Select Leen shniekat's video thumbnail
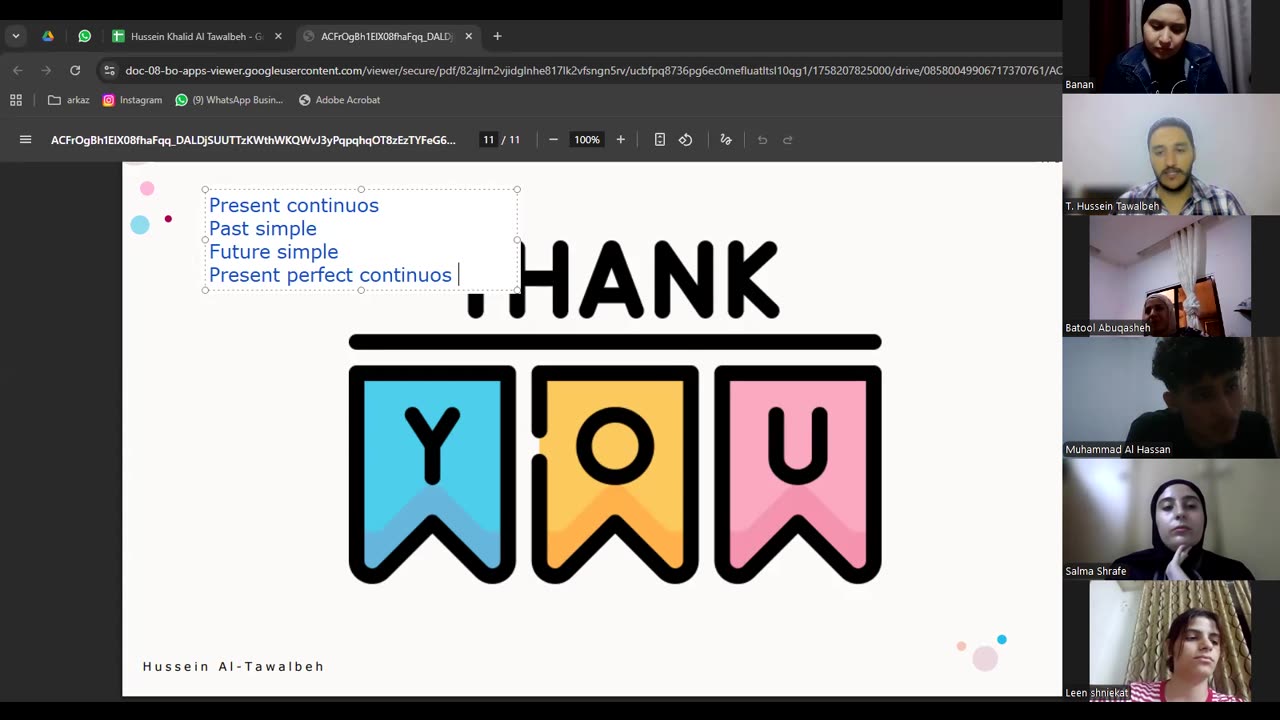Screen dimensions: 1280x720 click(x=1171, y=641)
